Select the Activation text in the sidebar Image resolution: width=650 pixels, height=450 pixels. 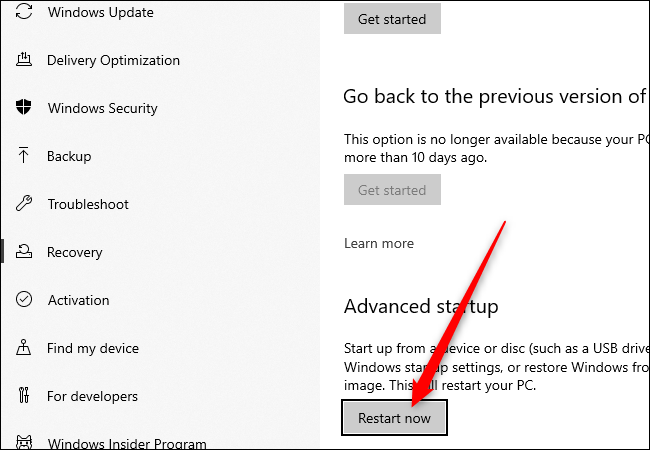pos(78,300)
